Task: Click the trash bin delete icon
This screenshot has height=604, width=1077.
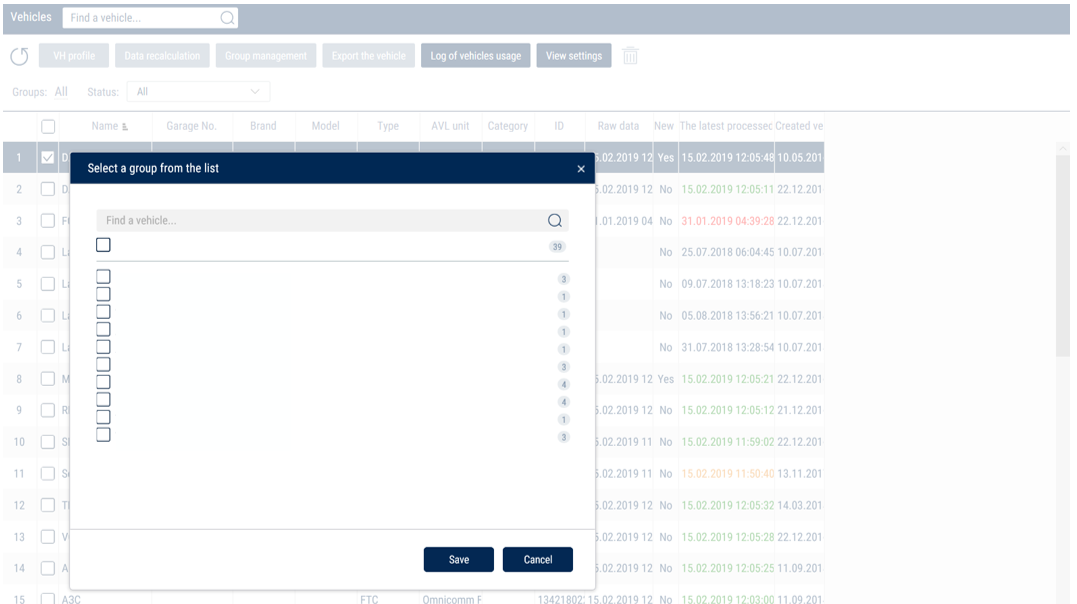Action: pyautogui.click(x=630, y=56)
